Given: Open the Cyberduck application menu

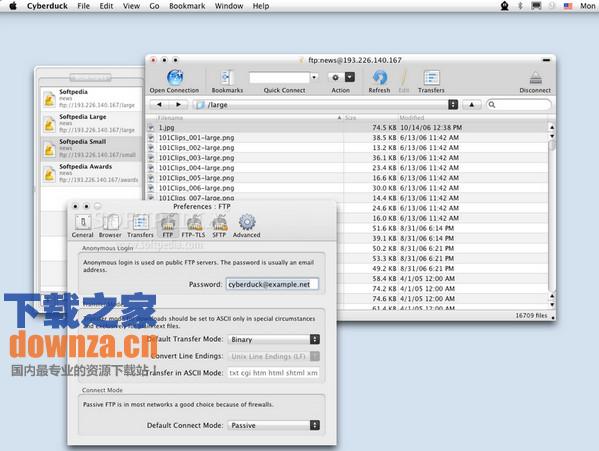Looking at the screenshot, I should [x=47, y=6].
